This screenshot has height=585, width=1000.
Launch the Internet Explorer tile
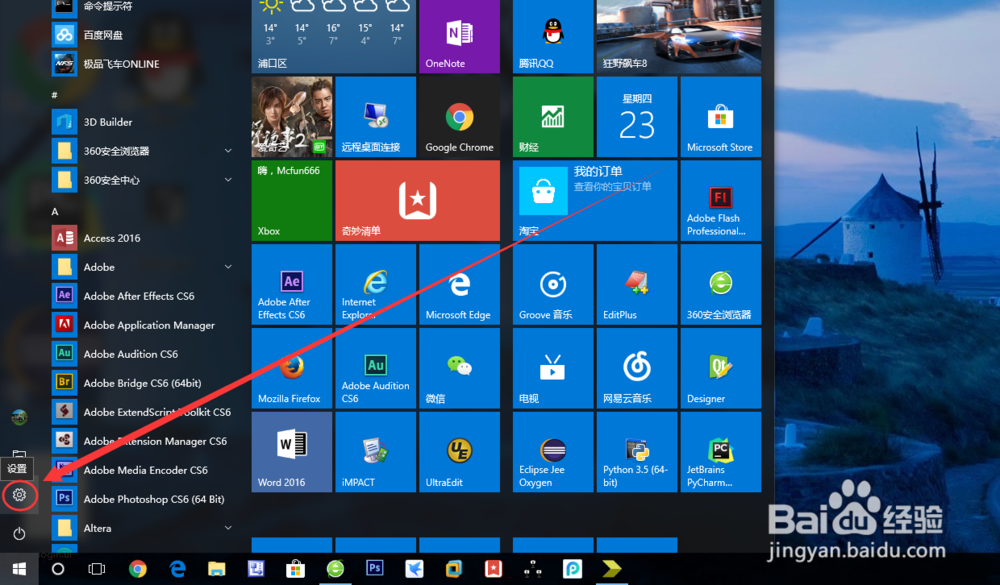pos(376,284)
